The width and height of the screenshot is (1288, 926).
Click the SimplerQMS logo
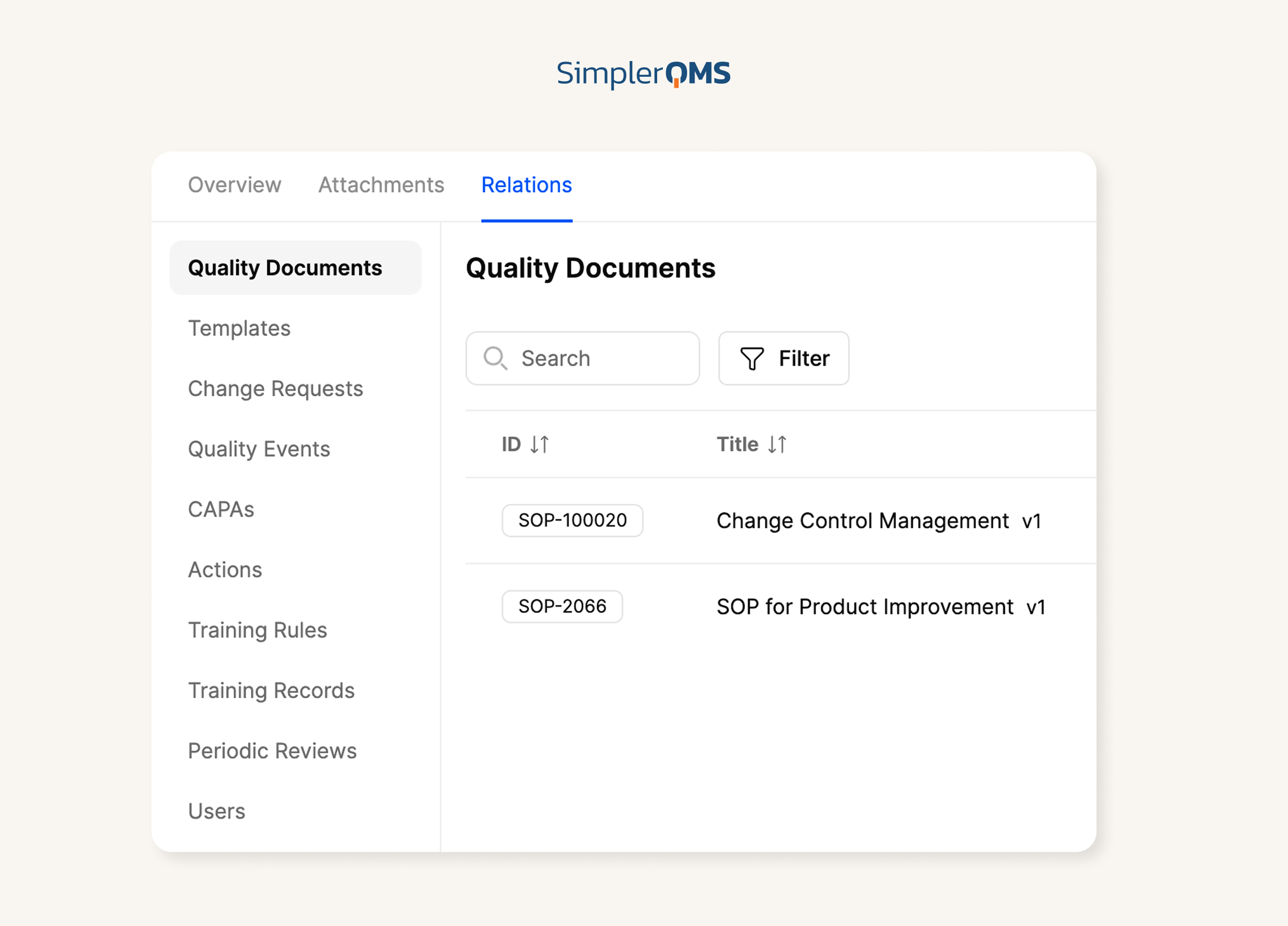tap(643, 74)
